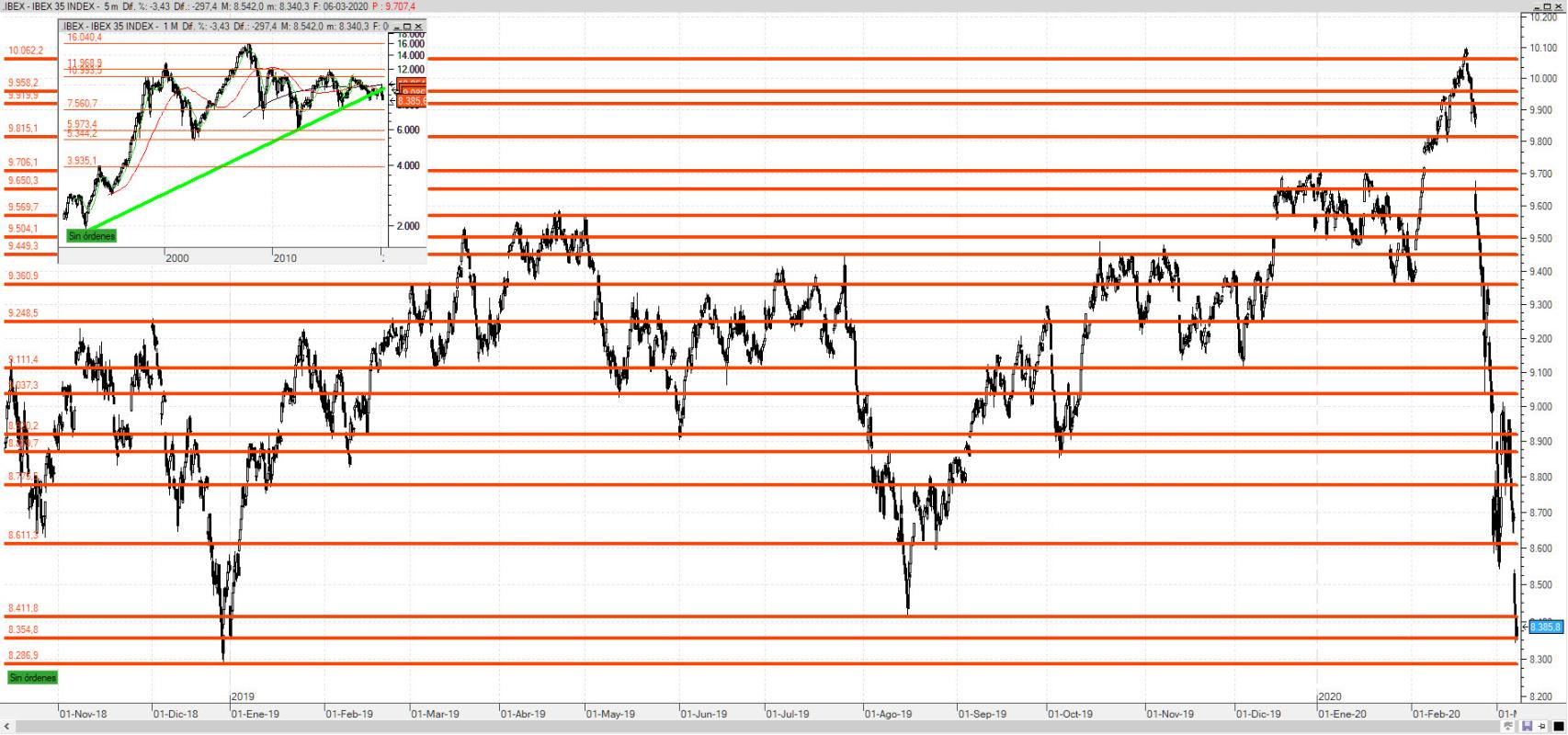The image size is (1568, 735).
Task: Click the 01-Ago-19 date on time axis
Action: click(x=888, y=713)
